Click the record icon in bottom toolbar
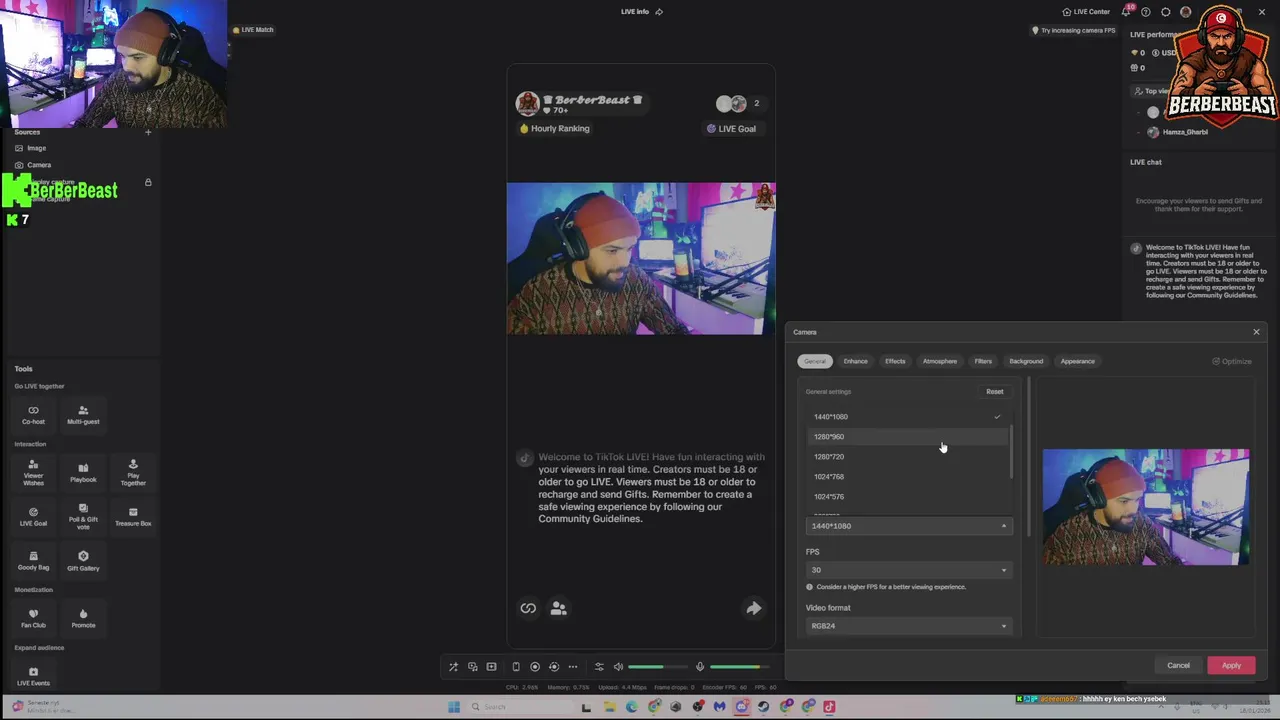 535,667
